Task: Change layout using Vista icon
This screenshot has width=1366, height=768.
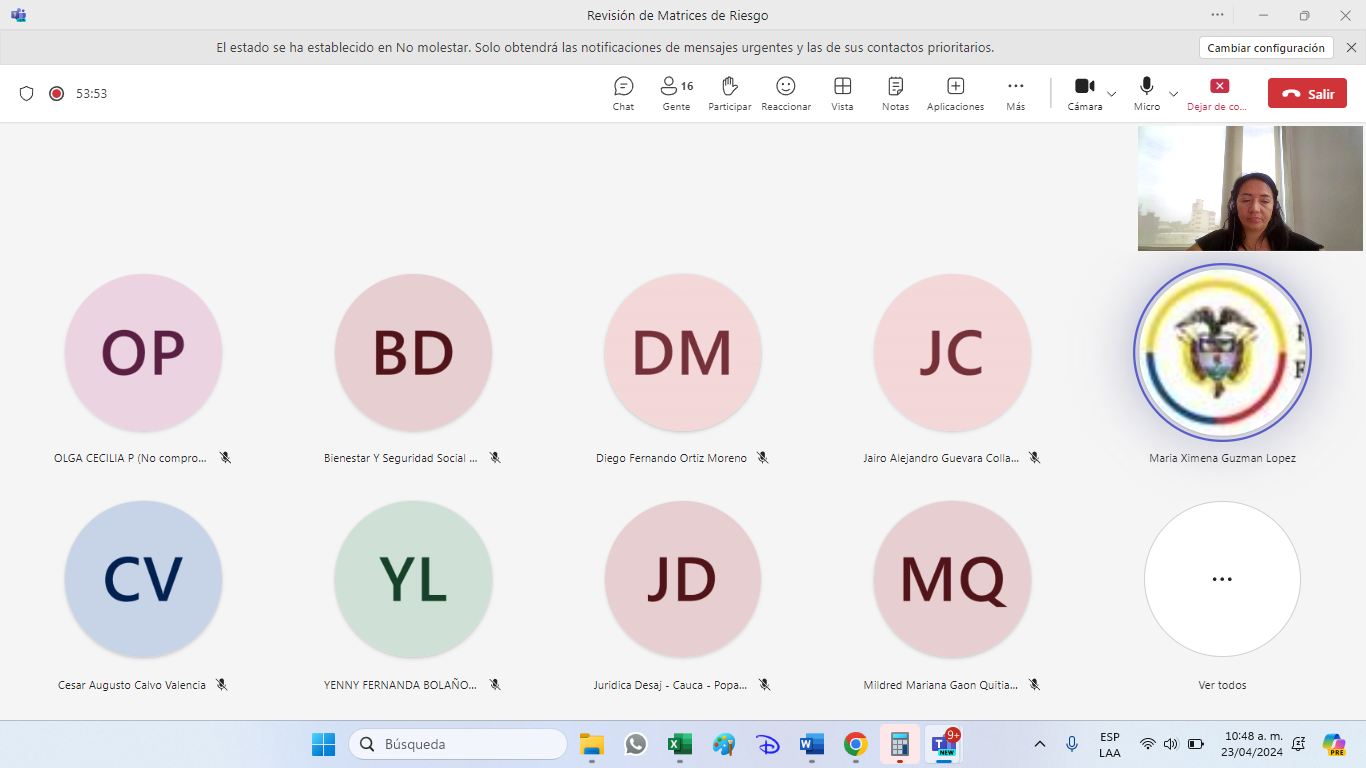Action: [842, 93]
